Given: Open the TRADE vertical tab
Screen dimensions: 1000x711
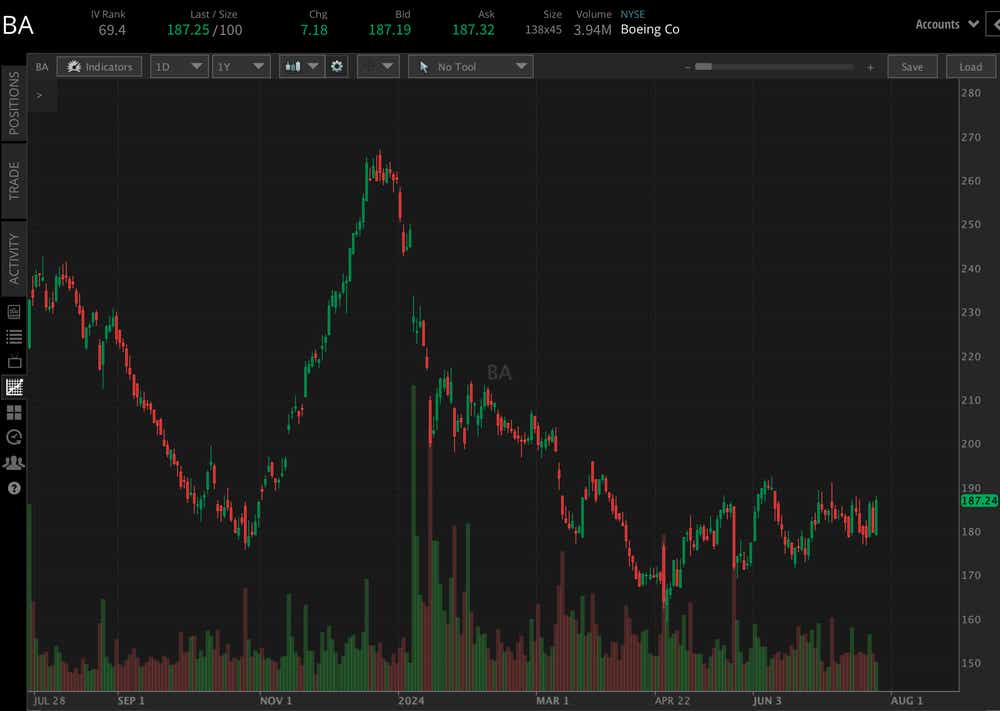Looking at the screenshot, I should (x=13, y=181).
